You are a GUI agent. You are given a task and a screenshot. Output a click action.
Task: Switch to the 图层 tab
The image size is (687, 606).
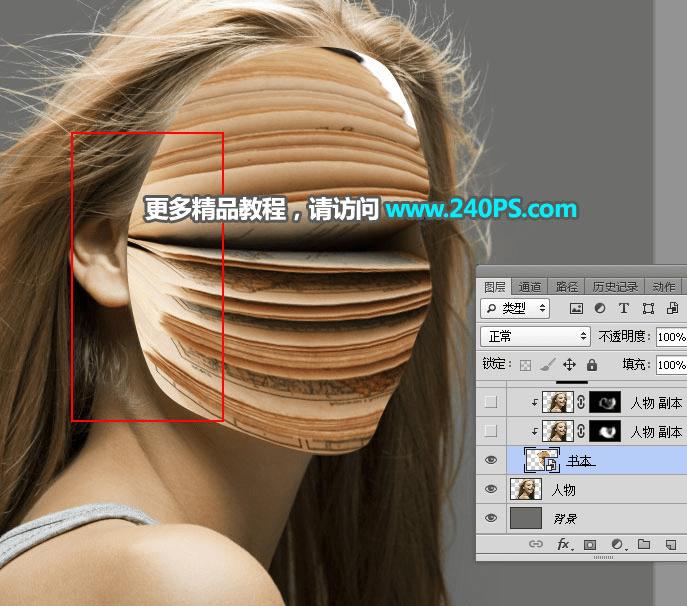tap(494, 287)
